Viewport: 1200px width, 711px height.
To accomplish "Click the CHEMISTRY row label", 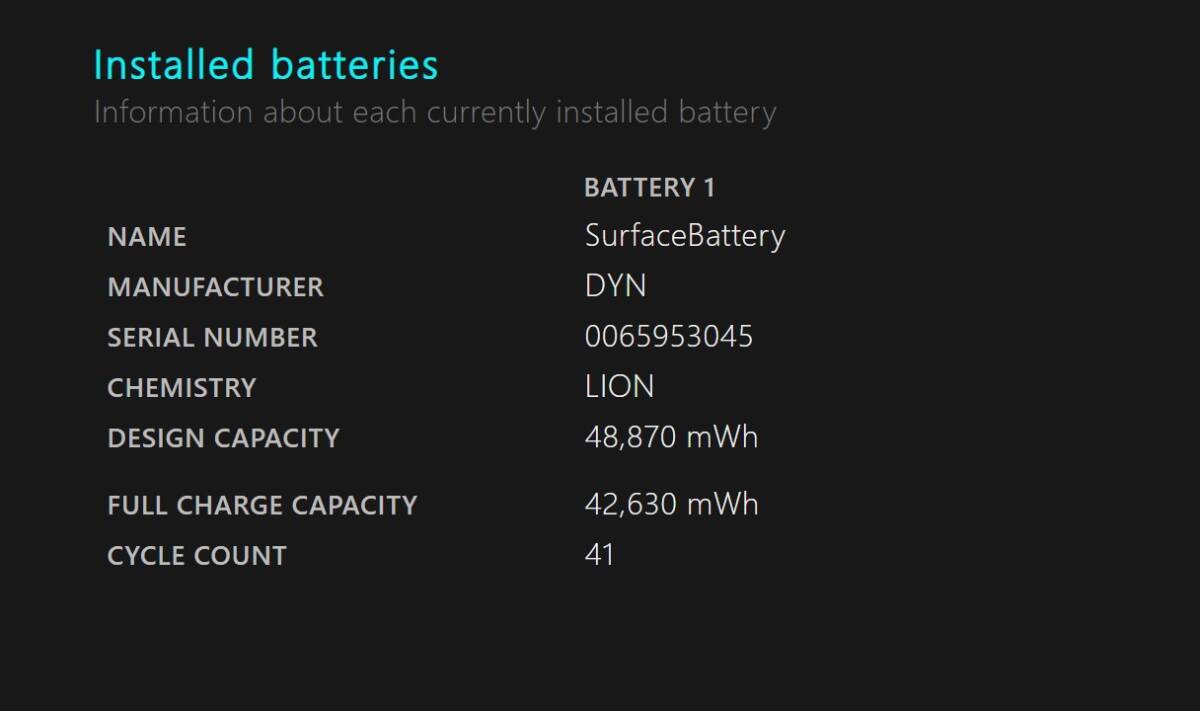I will (182, 387).
